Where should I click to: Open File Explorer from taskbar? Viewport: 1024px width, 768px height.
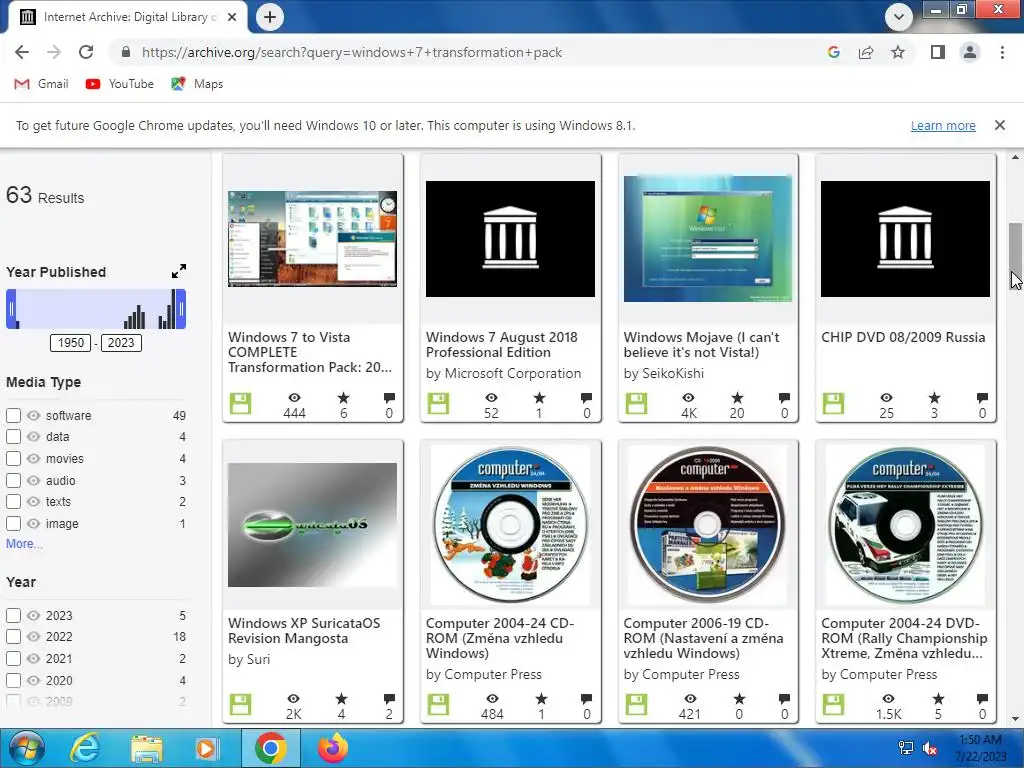[x=147, y=748]
